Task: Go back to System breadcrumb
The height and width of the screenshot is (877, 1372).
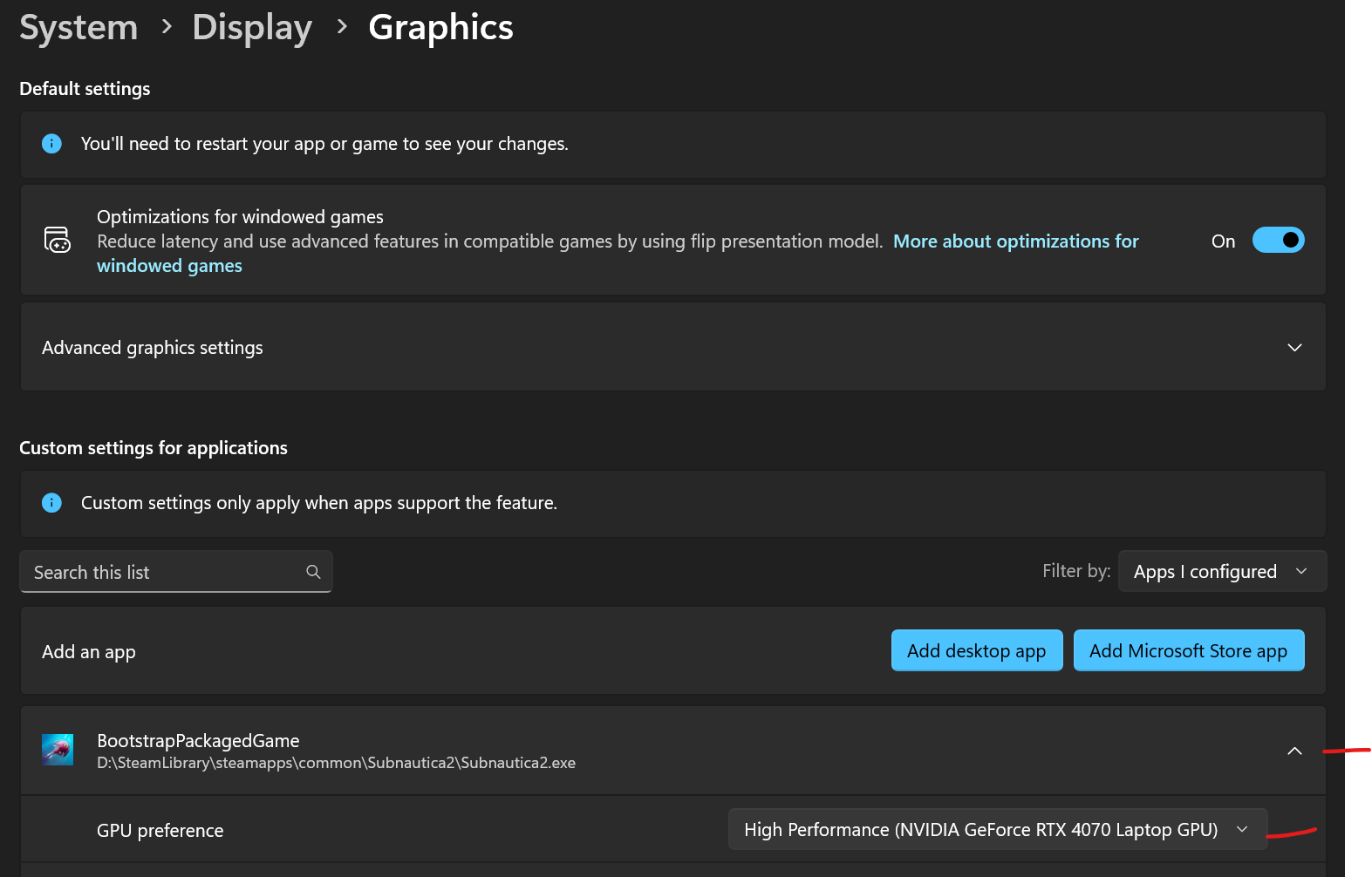Action: coord(78,28)
